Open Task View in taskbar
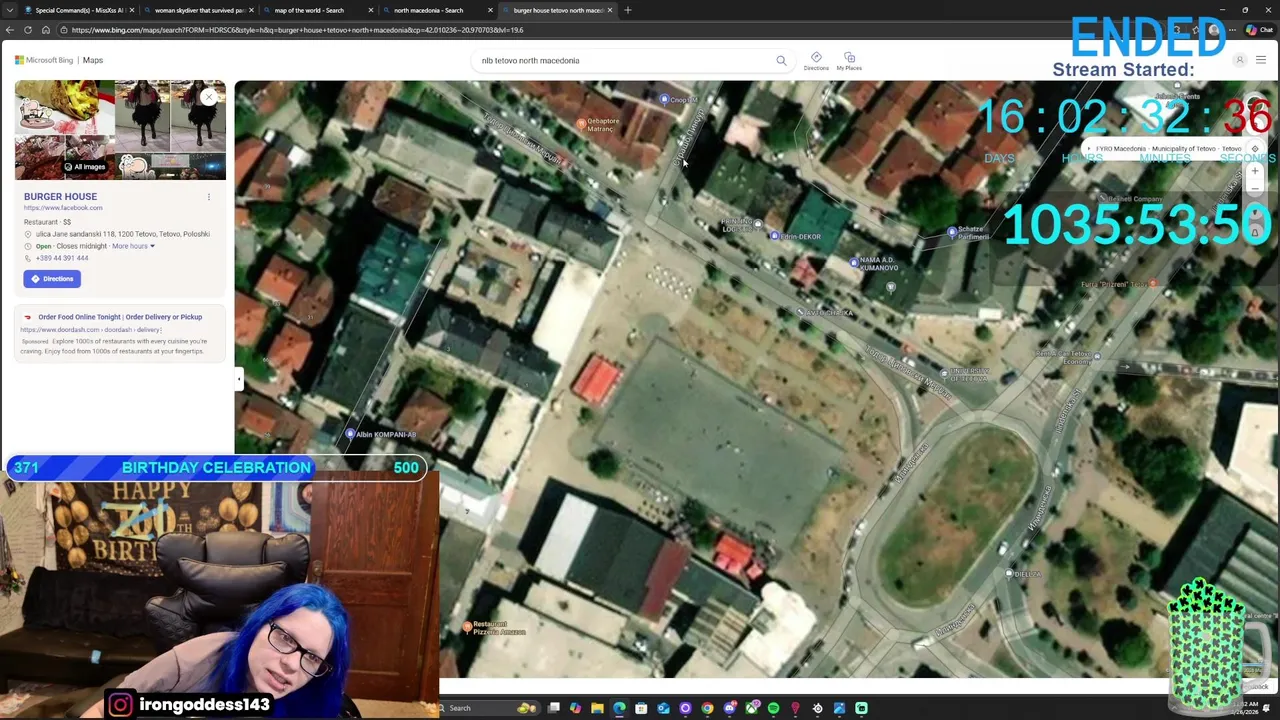This screenshot has width=1280, height=720. 553,708
